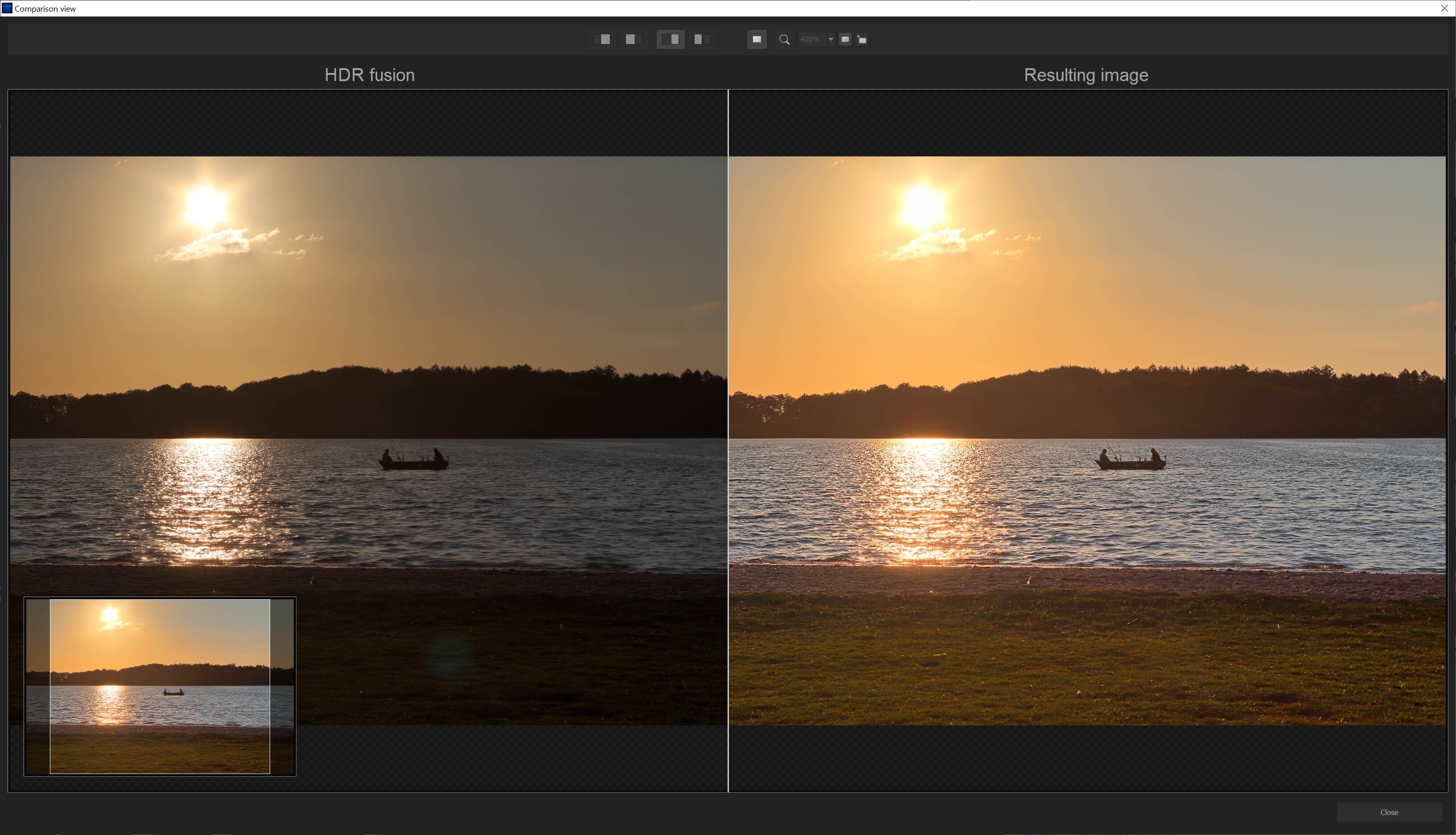
Task: Activate the side-by-side split view icon
Action: [x=670, y=39]
